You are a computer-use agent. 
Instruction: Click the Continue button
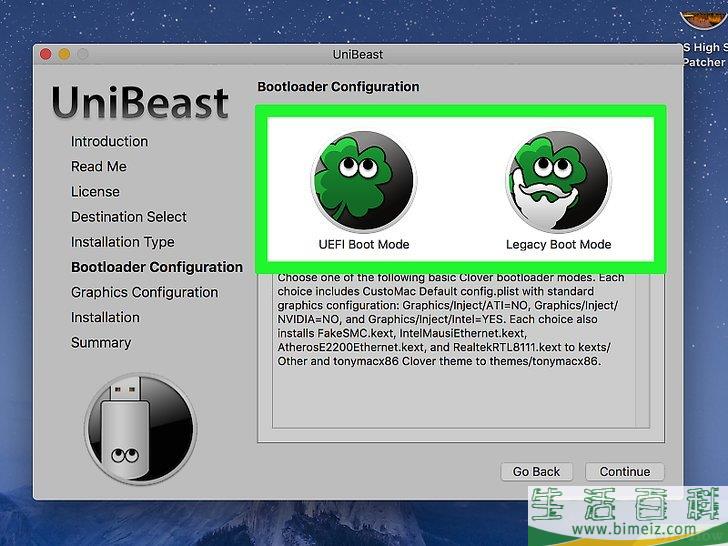[624, 471]
